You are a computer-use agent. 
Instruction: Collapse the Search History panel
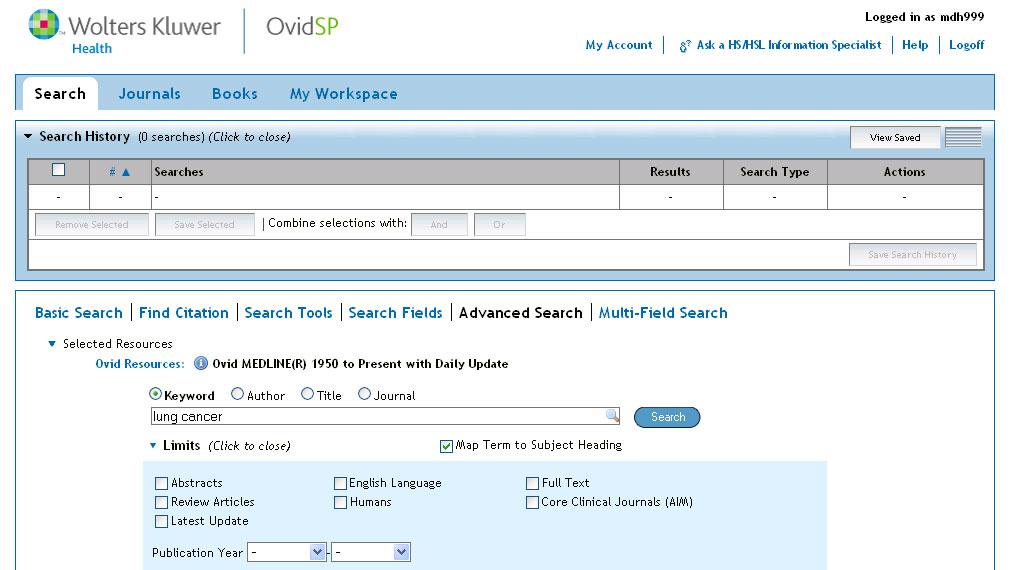click(29, 137)
